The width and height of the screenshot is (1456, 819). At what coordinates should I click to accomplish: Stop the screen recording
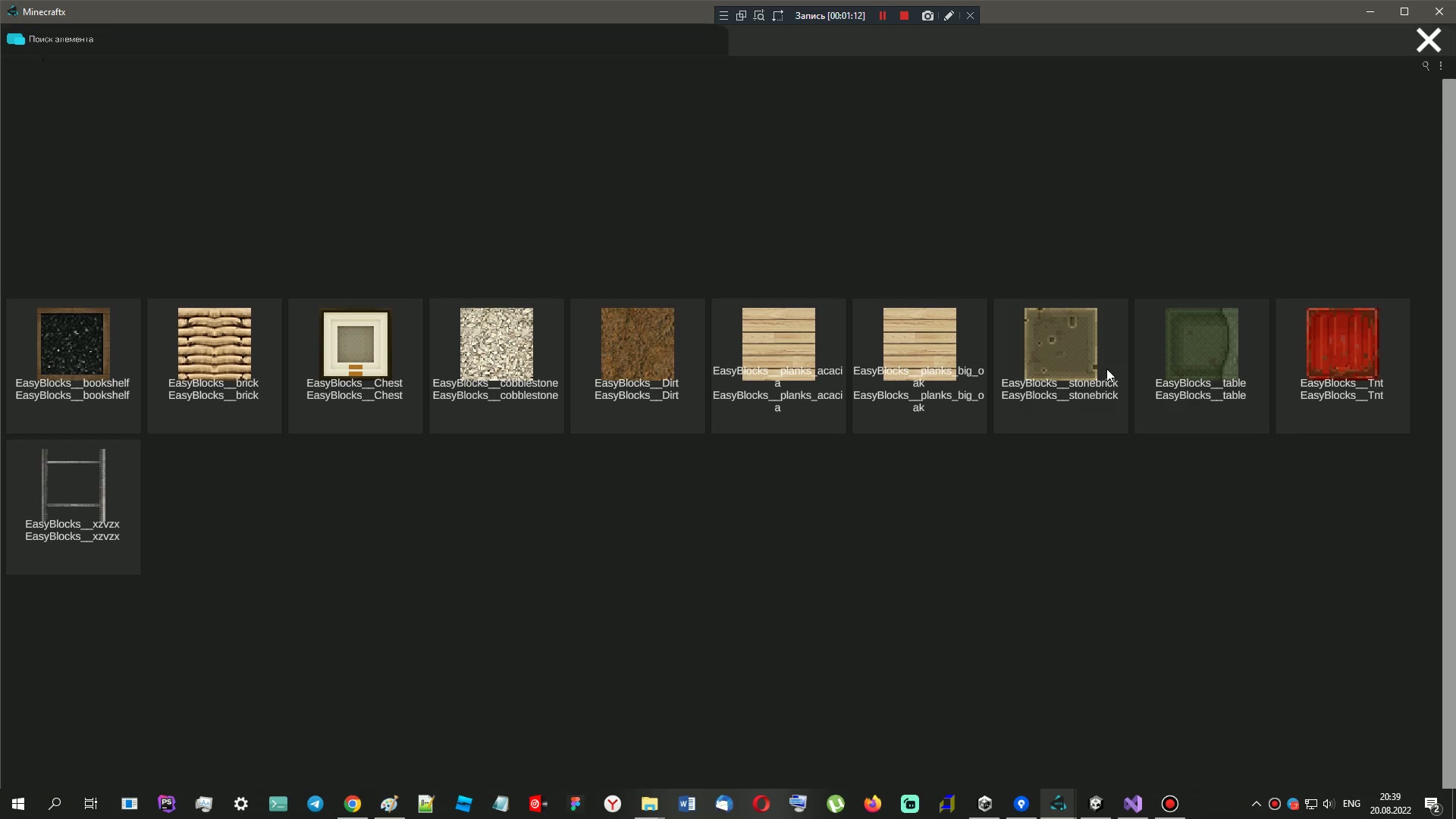pos(904,15)
